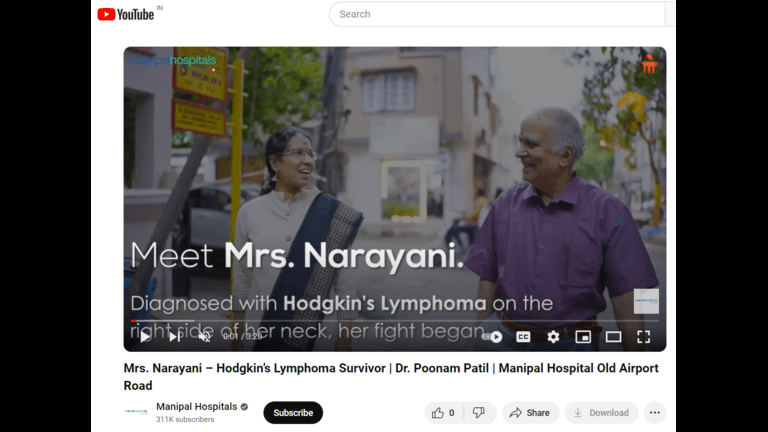The image size is (768, 432).
Task: Dislike the video with the thumbs-down
Action: pos(479,412)
